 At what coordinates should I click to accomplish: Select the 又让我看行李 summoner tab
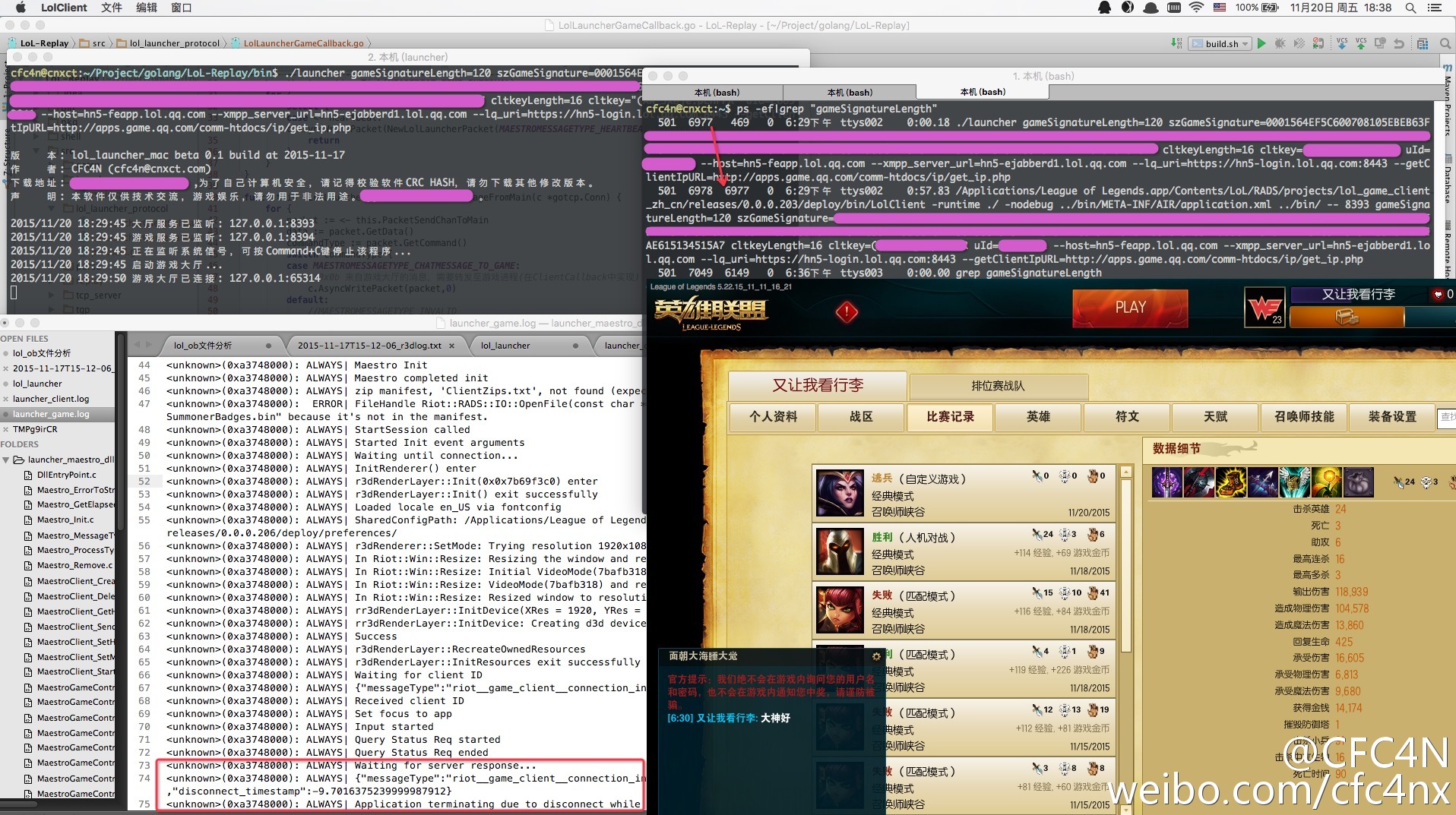[x=818, y=385]
